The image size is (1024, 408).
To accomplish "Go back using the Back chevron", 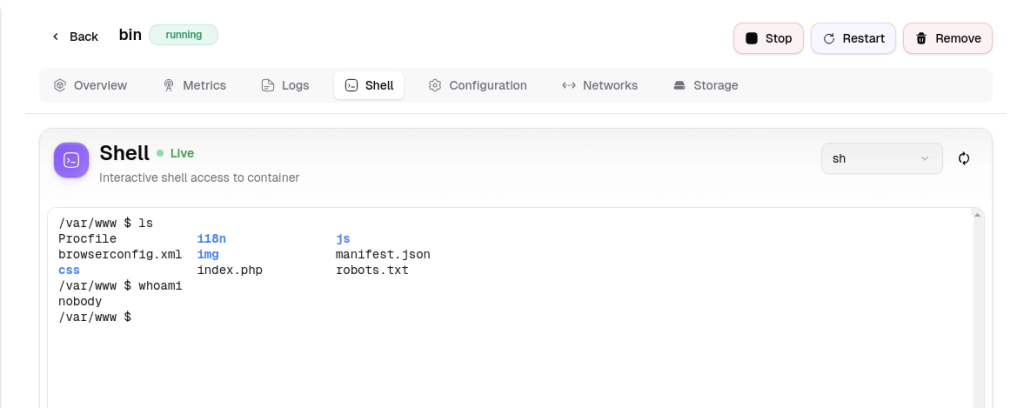I will pos(56,37).
